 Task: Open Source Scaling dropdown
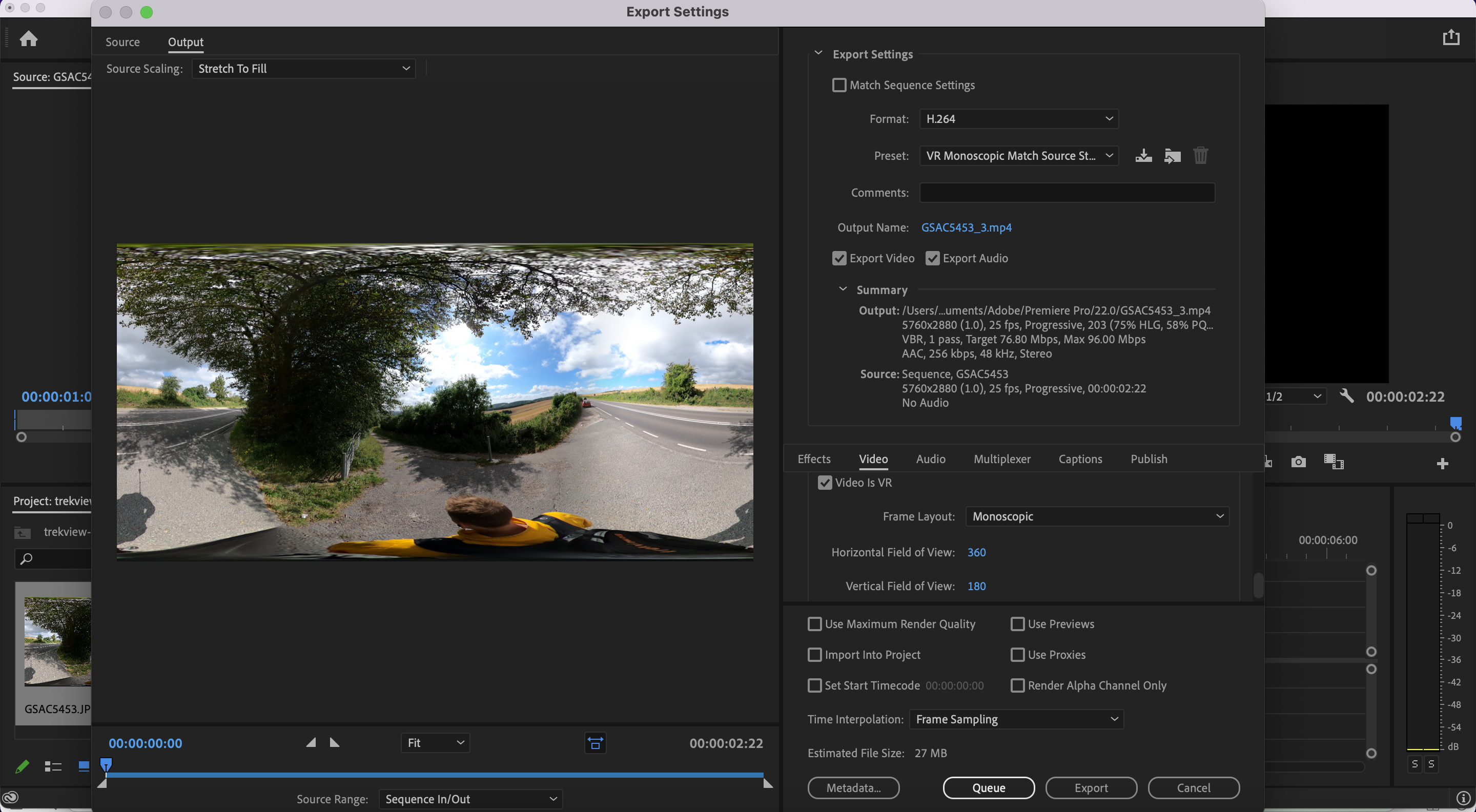(304, 69)
